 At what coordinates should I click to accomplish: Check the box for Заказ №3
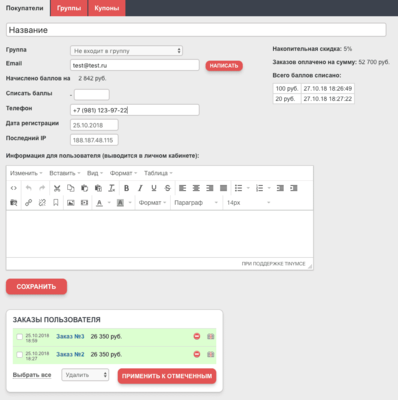(20, 337)
